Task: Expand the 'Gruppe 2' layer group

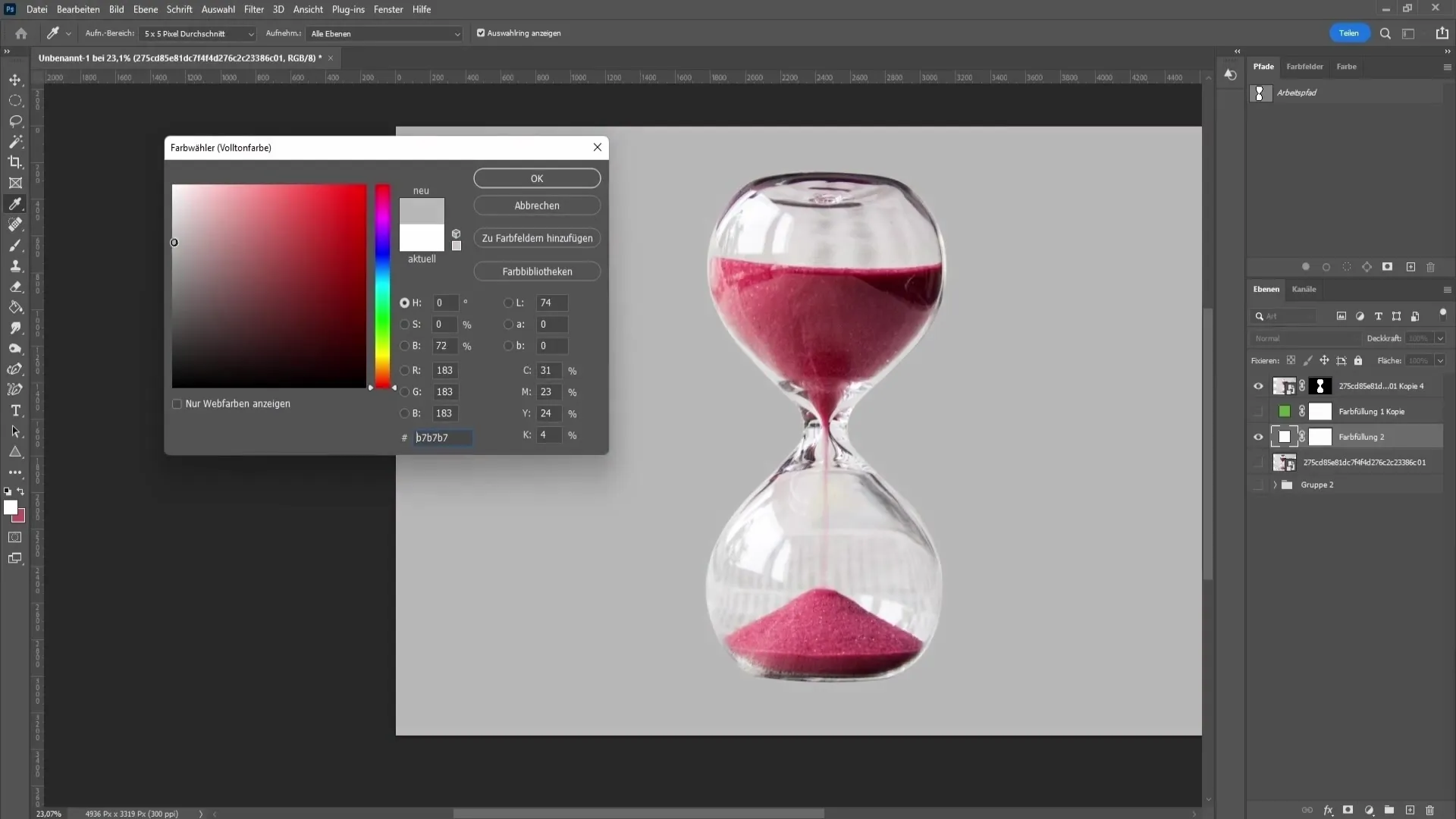Action: coord(1275,485)
